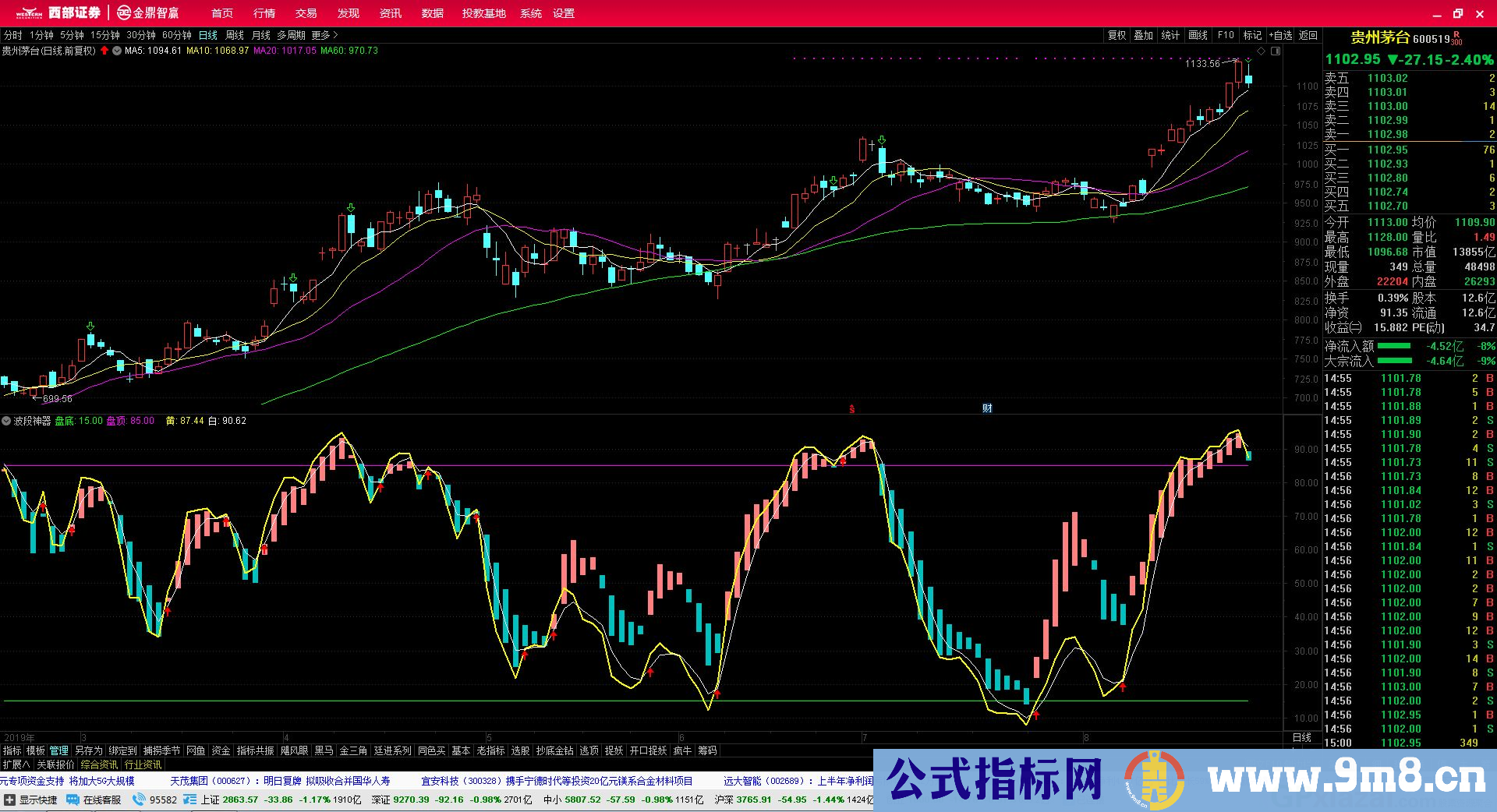Click the 综合资讯 tab
Image resolution: width=1497 pixels, height=812 pixels.
point(99,764)
